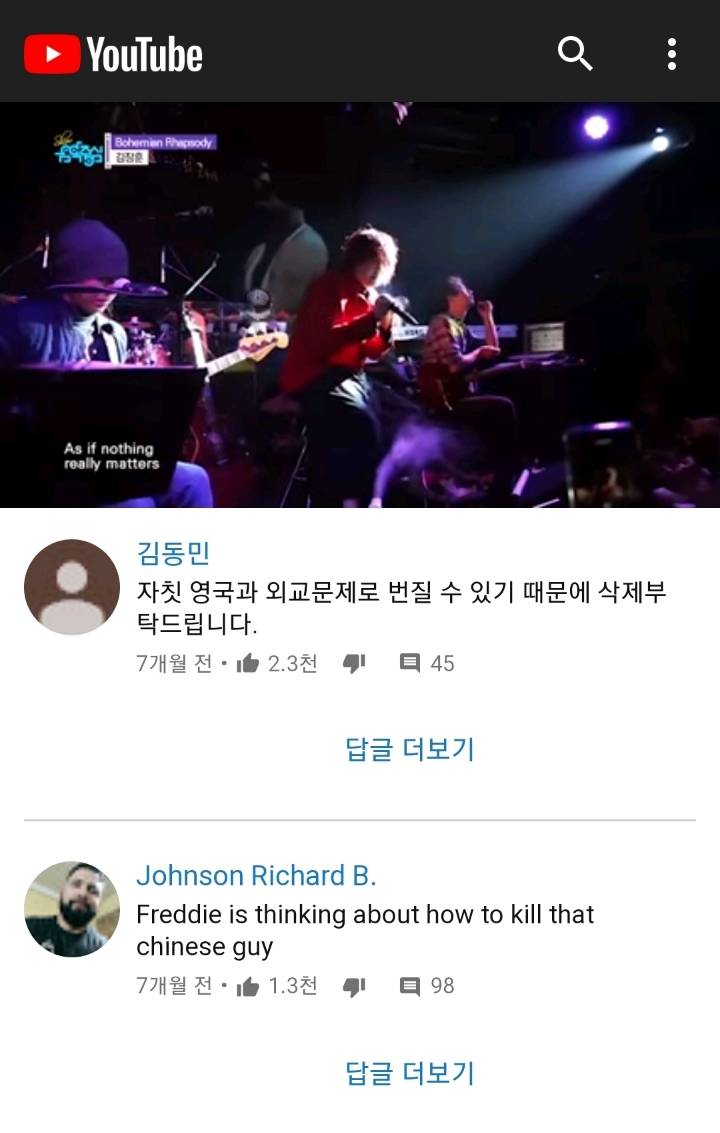Open YouTube search magnifier icon
The image size is (720, 1133).
pyautogui.click(x=575, y=53)
